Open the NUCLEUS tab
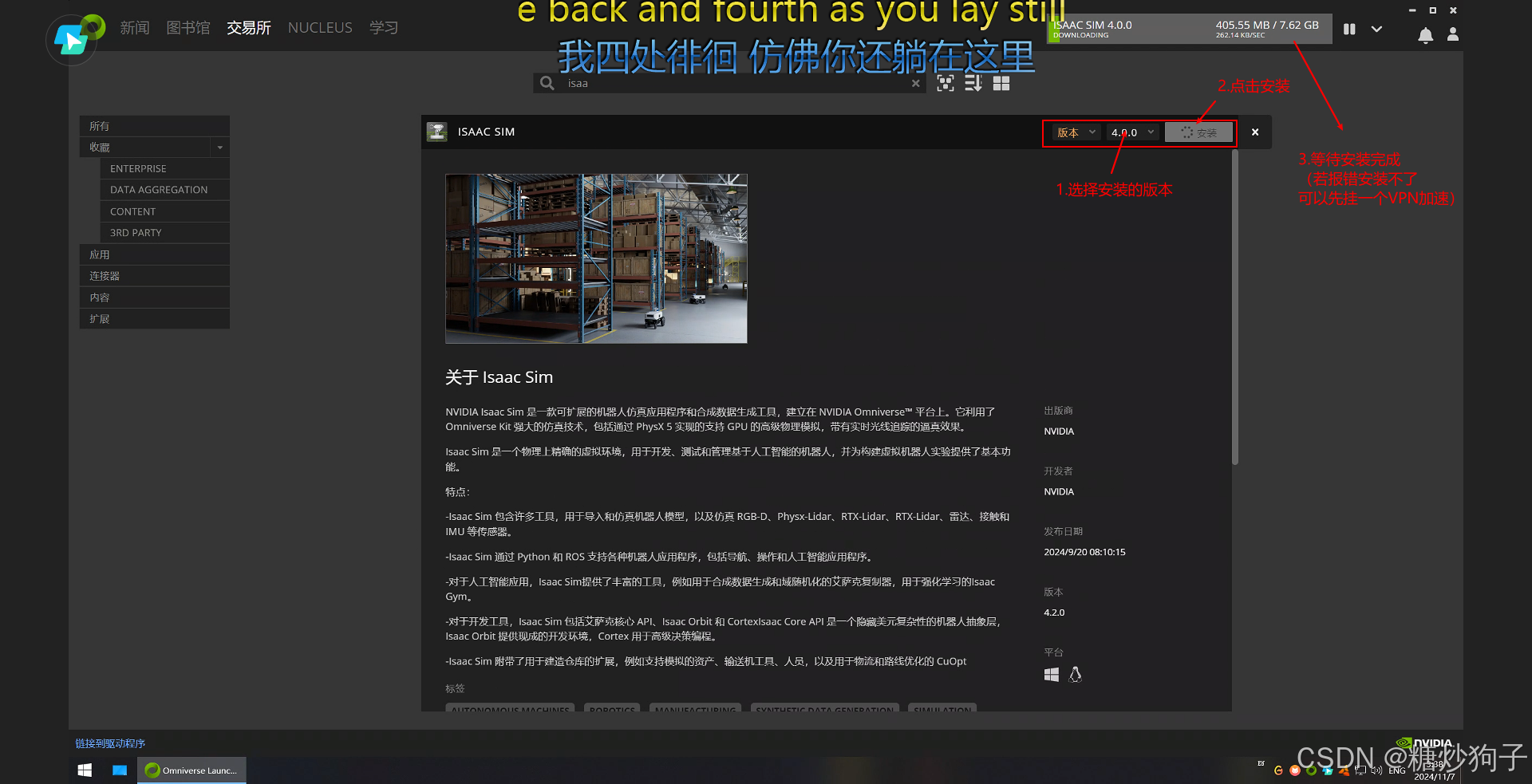Viewport: 1532px width, 784px height. tap(320, 28)
